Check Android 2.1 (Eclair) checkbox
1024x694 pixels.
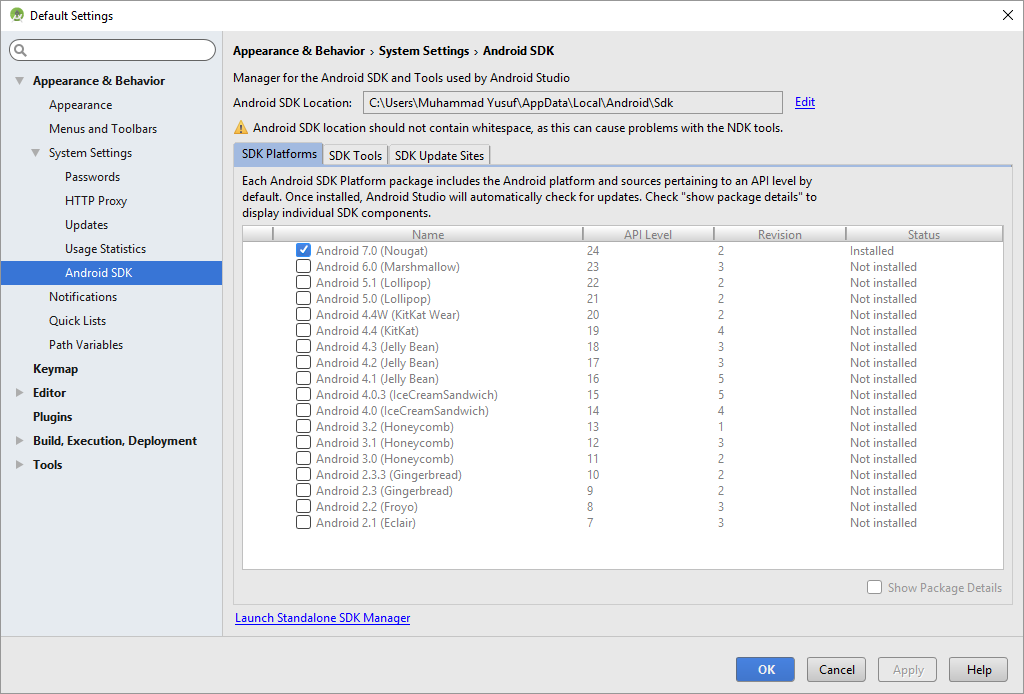point(303,522)
